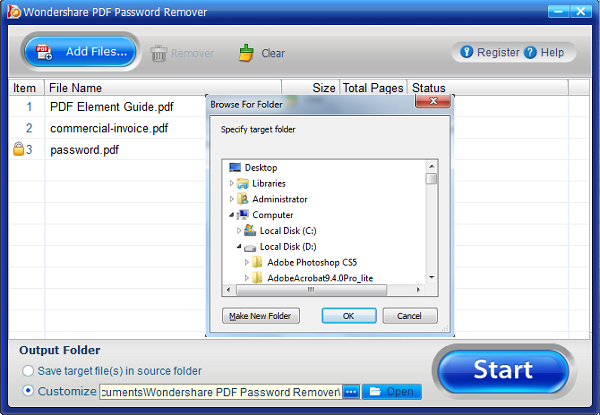
Task: Click the Clear broom icon
Action: click(x=247, y=53)
